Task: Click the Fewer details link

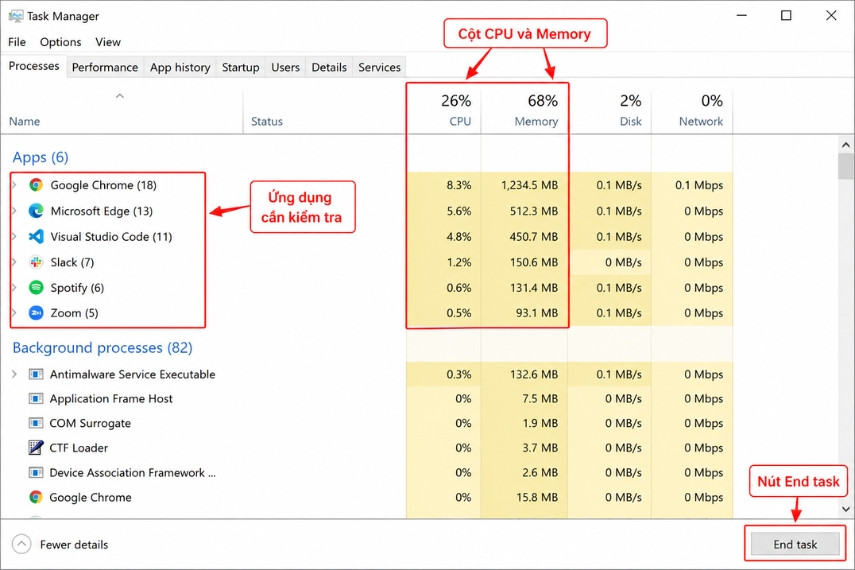Action: pos(74,544)
